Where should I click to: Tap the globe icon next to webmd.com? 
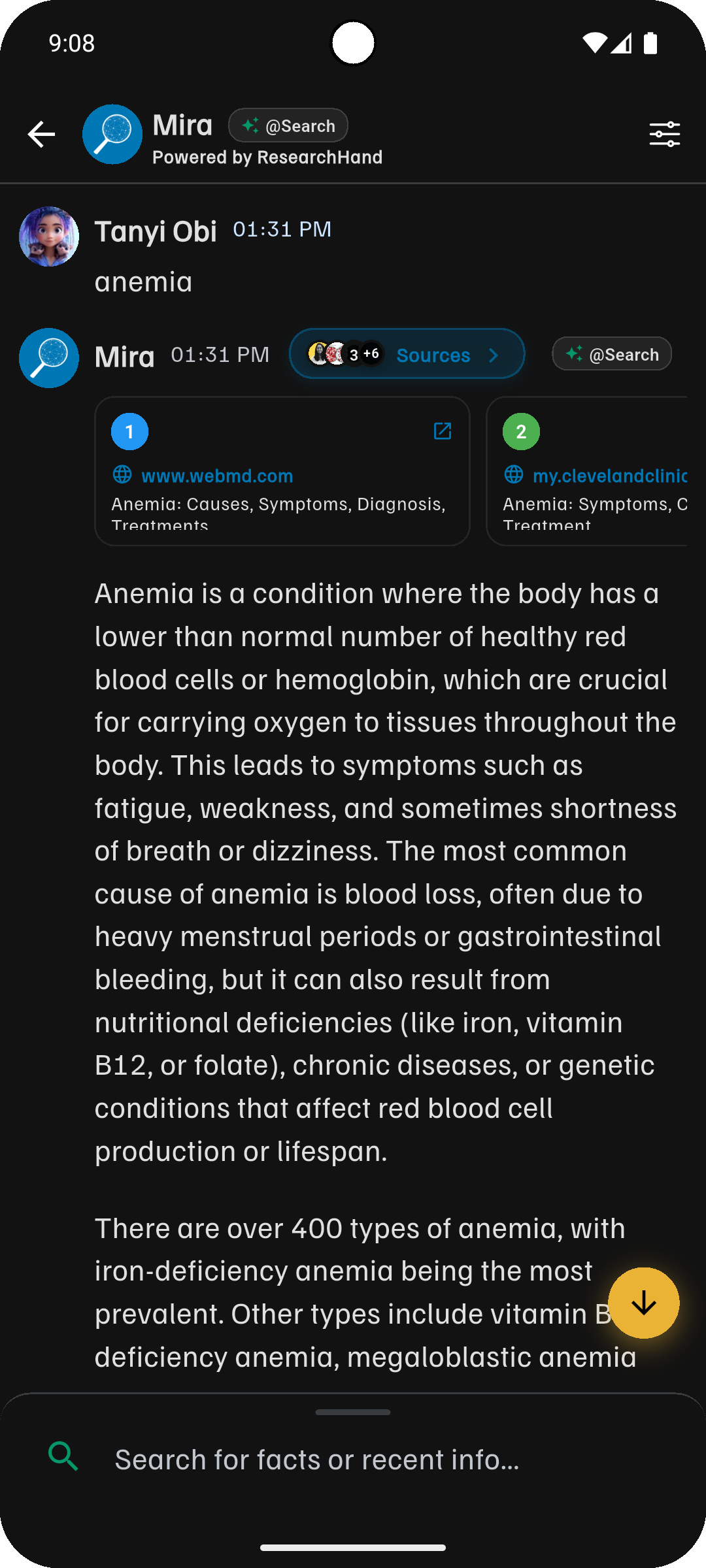point(122,474)
